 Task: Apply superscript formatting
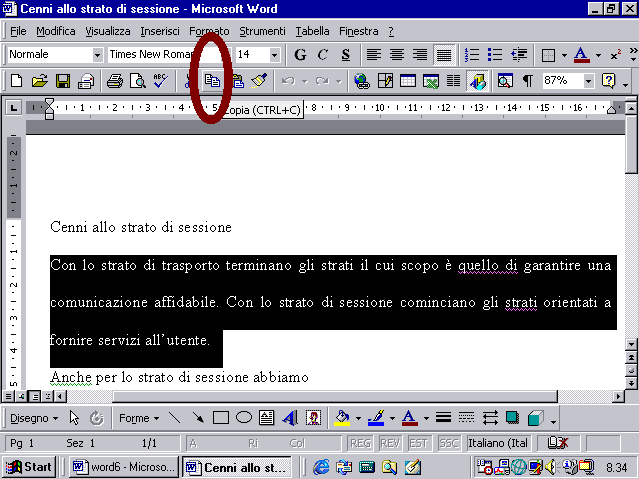[x=616, y=54]
